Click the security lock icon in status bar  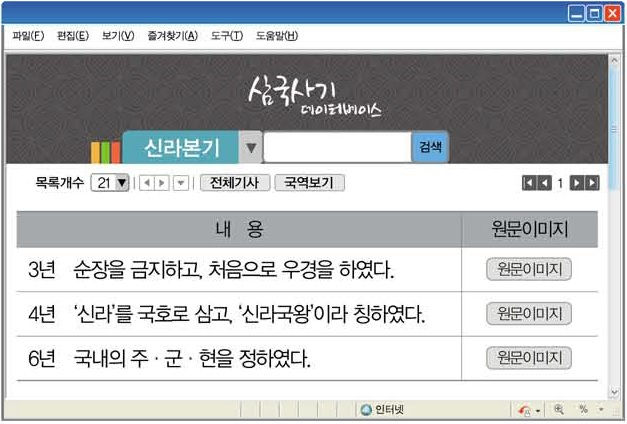click(x=525, y=410)
